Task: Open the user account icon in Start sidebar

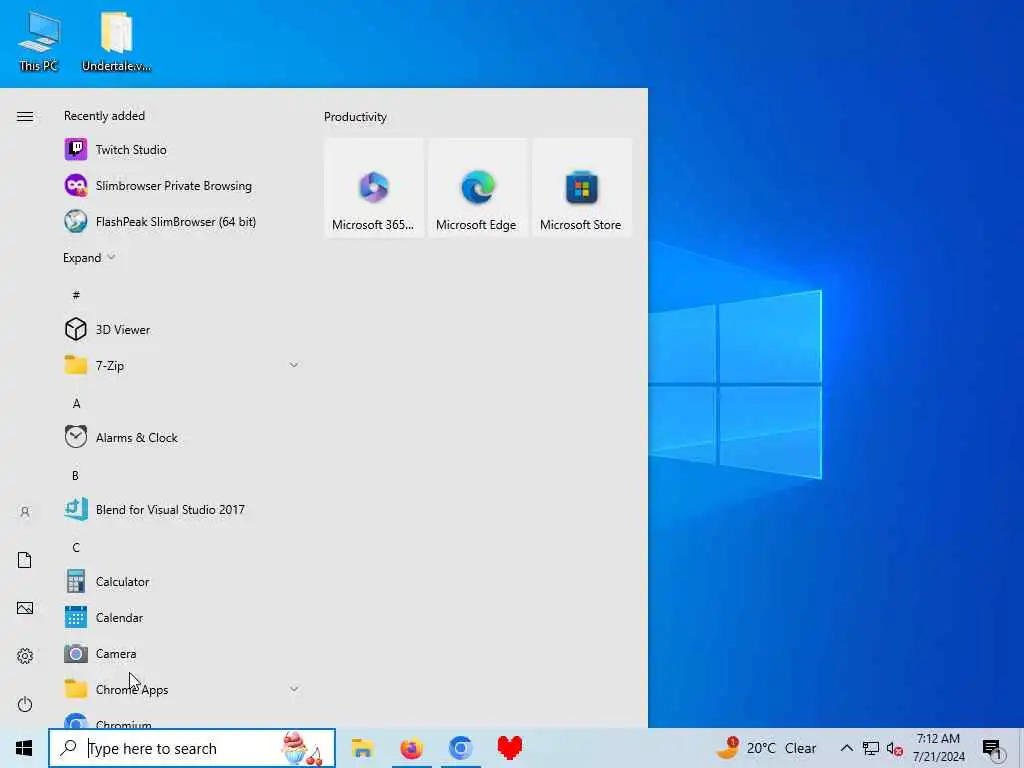Action: coord(25,512)
